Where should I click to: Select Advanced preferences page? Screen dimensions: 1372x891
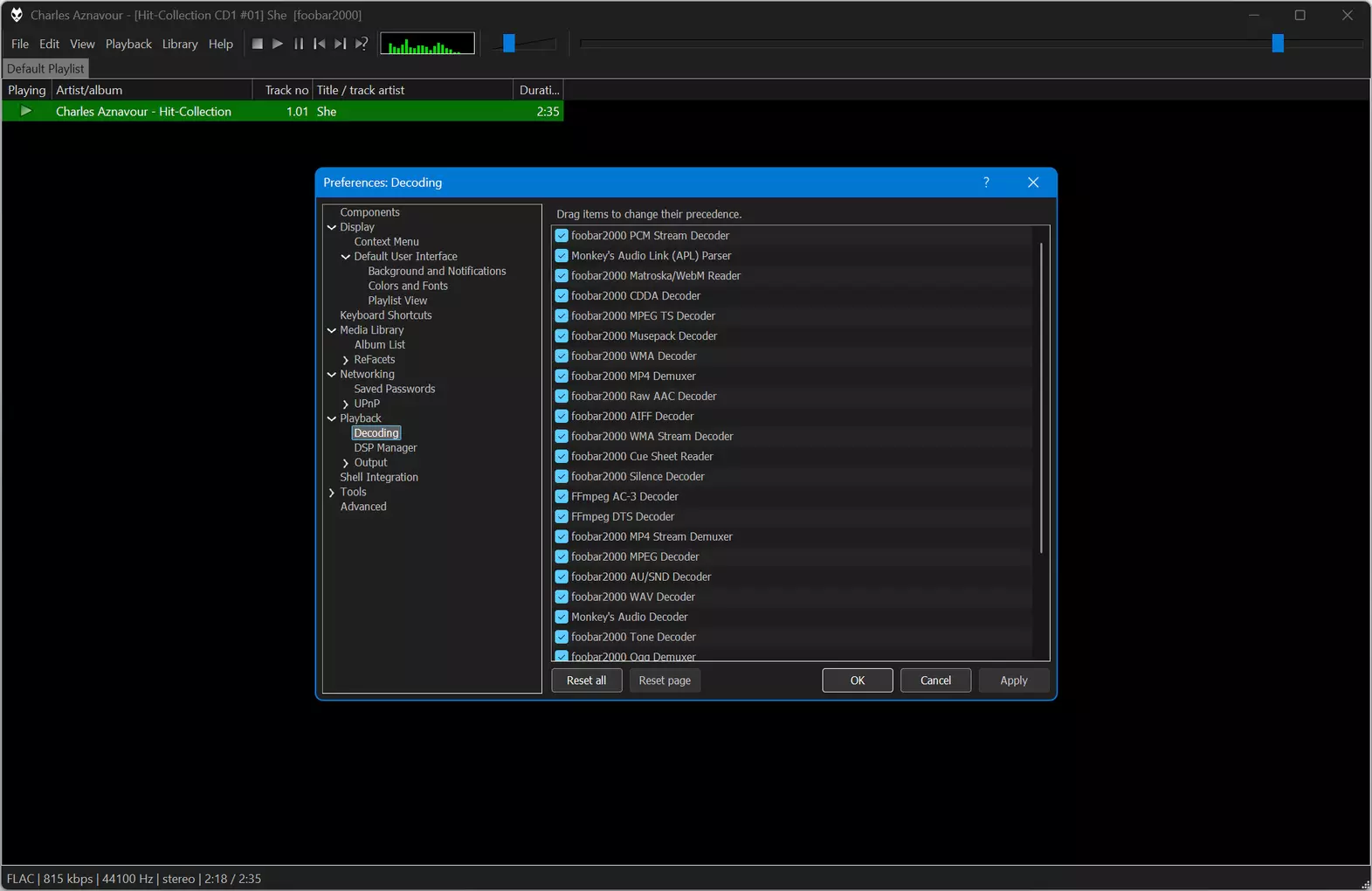363,507
